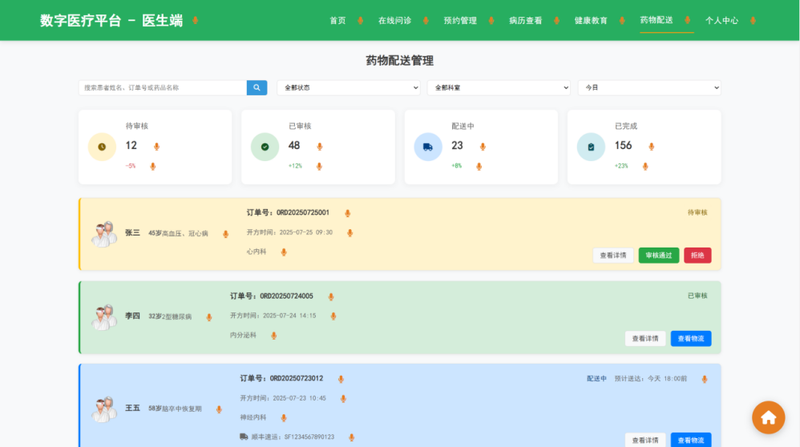The width and height of the screenshot is (800, 447).
Task: Focus the patient or order search field
Action: (162, 88)
